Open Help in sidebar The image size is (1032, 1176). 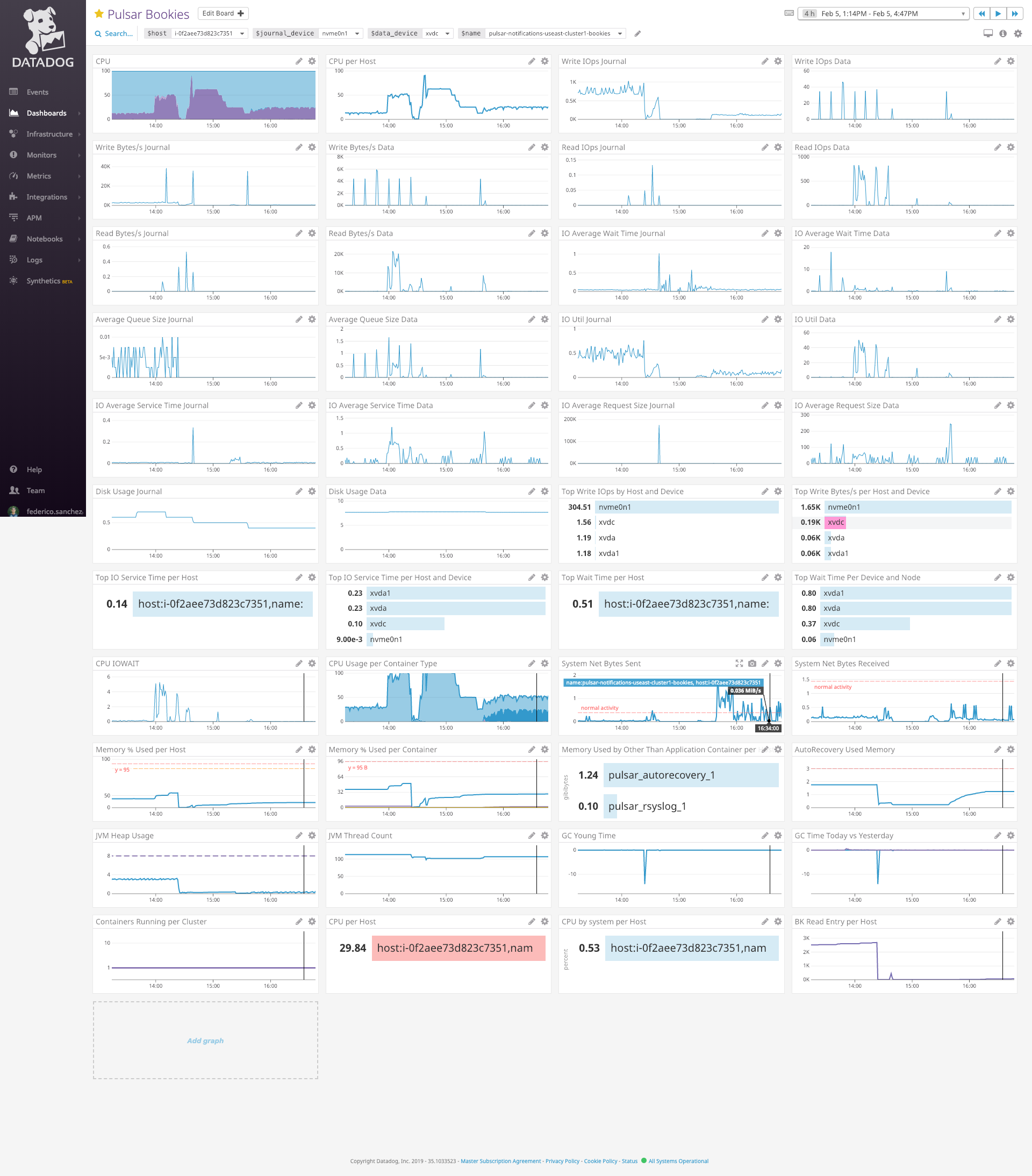pos(34,469)
